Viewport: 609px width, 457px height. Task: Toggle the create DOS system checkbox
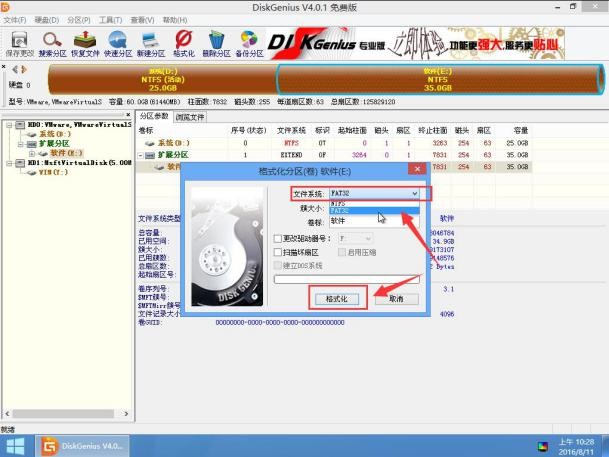(x=277, y=266)
